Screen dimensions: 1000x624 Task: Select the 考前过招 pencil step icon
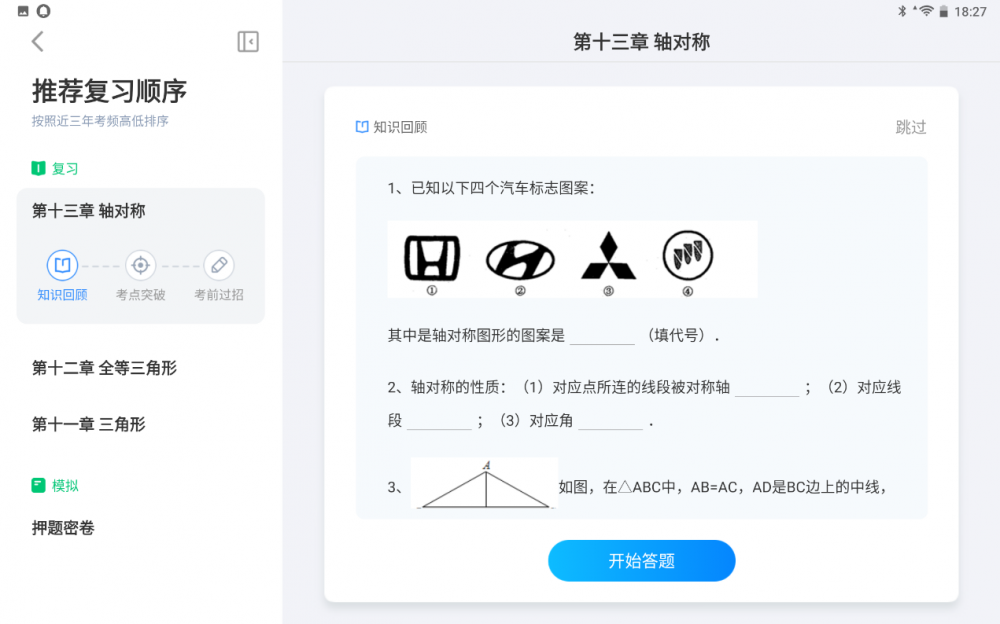(219, 265)
